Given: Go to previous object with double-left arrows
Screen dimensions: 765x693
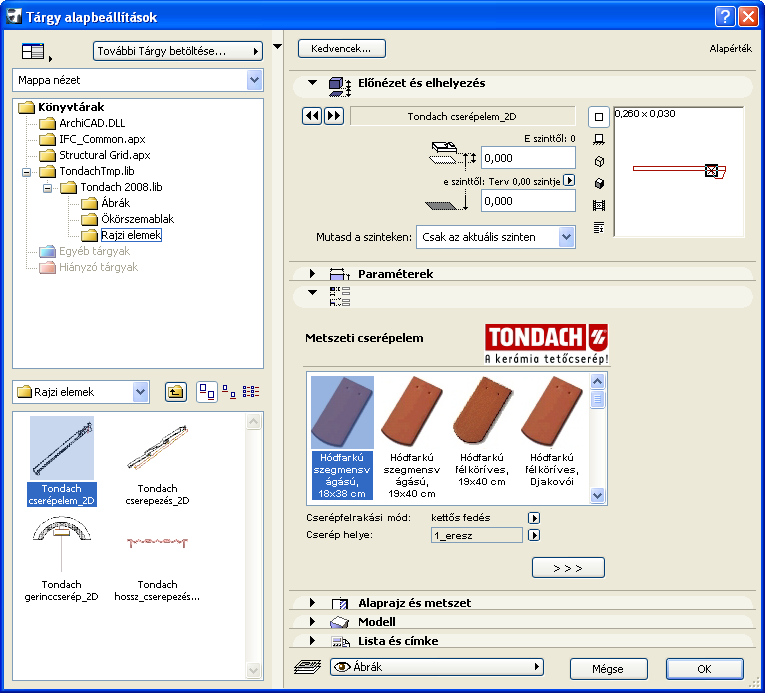Looking at the screenshot, I should [312, 116].
